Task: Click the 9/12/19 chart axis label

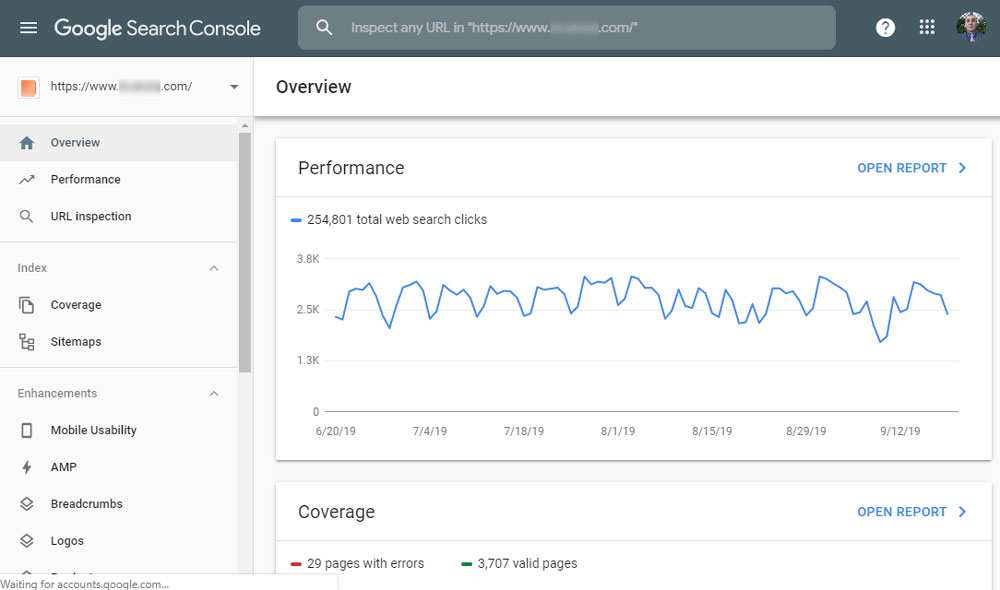Action: pos(900,431)
